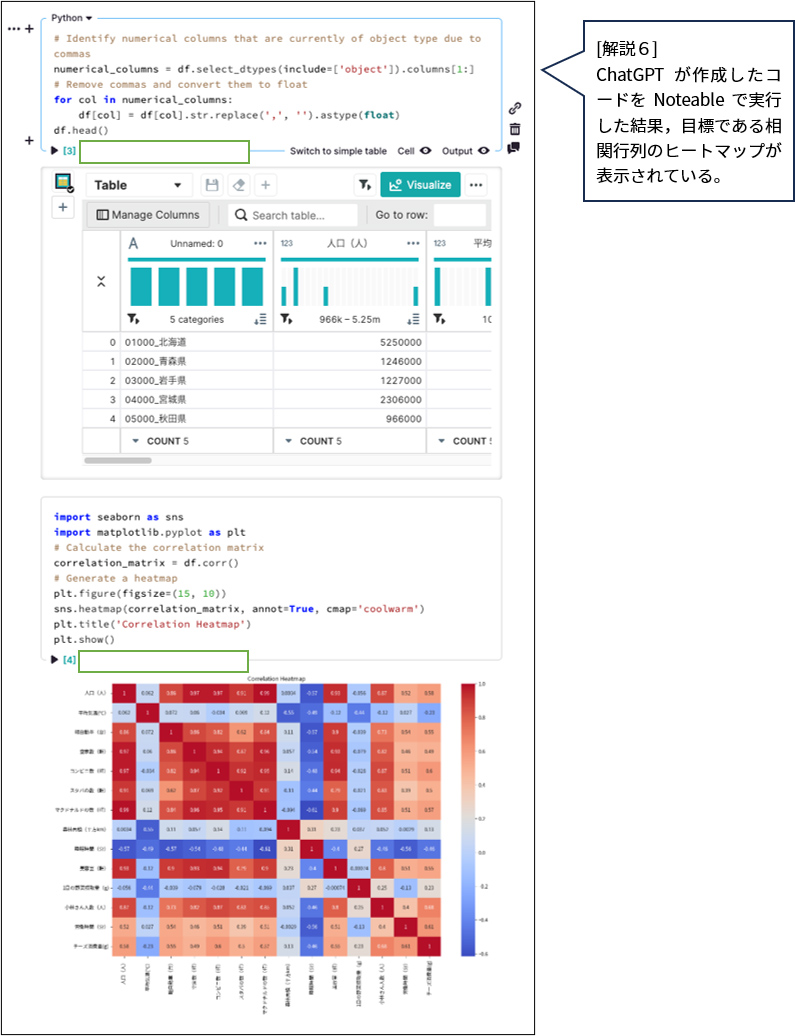The image size is (795, 1036).
Task: Toggle Cell visibility eye icon
Action: 426,151
